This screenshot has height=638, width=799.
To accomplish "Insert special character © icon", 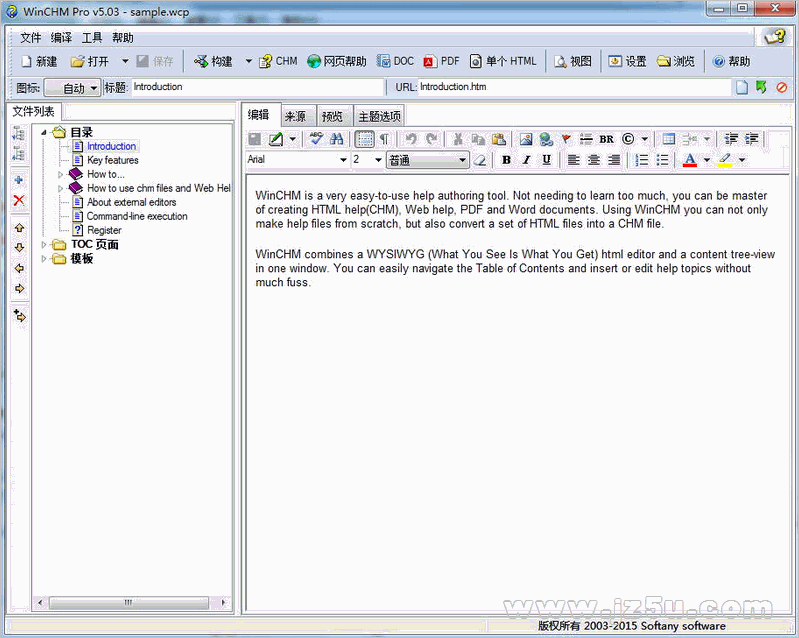I will click(628, 139).
